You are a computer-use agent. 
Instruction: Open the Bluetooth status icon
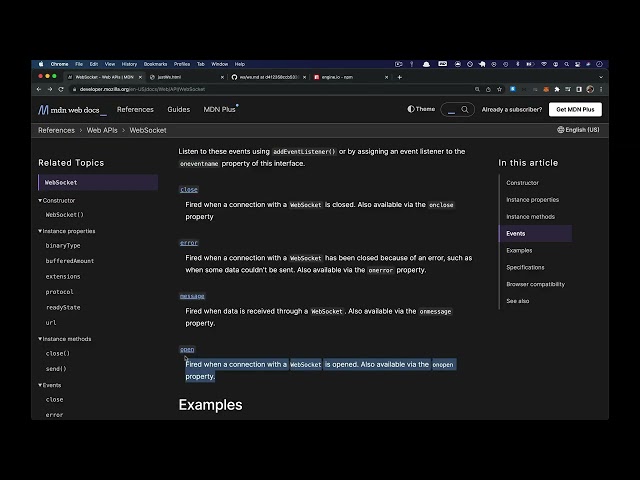tap(518, 64)
